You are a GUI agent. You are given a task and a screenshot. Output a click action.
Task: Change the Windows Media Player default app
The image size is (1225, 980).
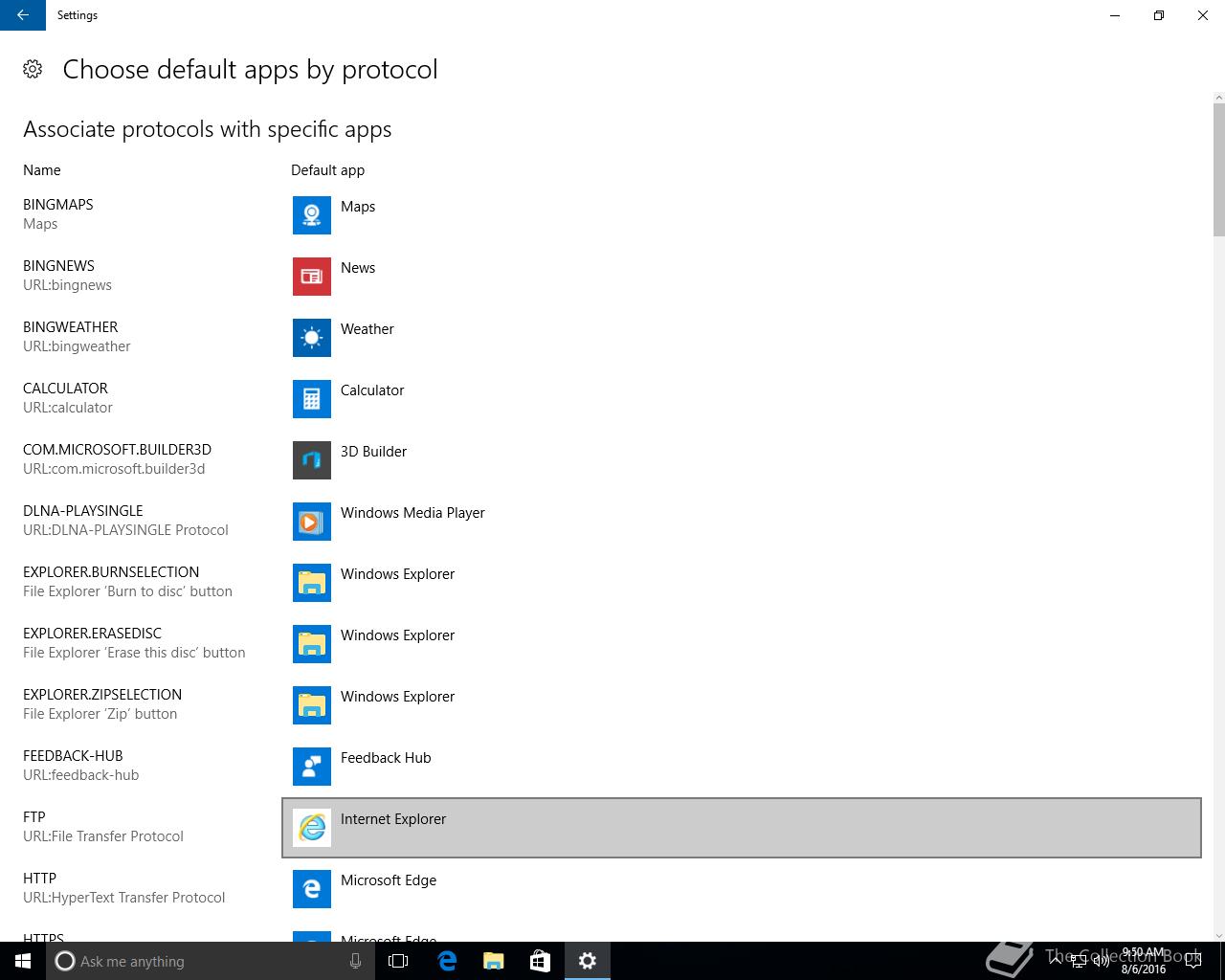(x=742, y=522)
